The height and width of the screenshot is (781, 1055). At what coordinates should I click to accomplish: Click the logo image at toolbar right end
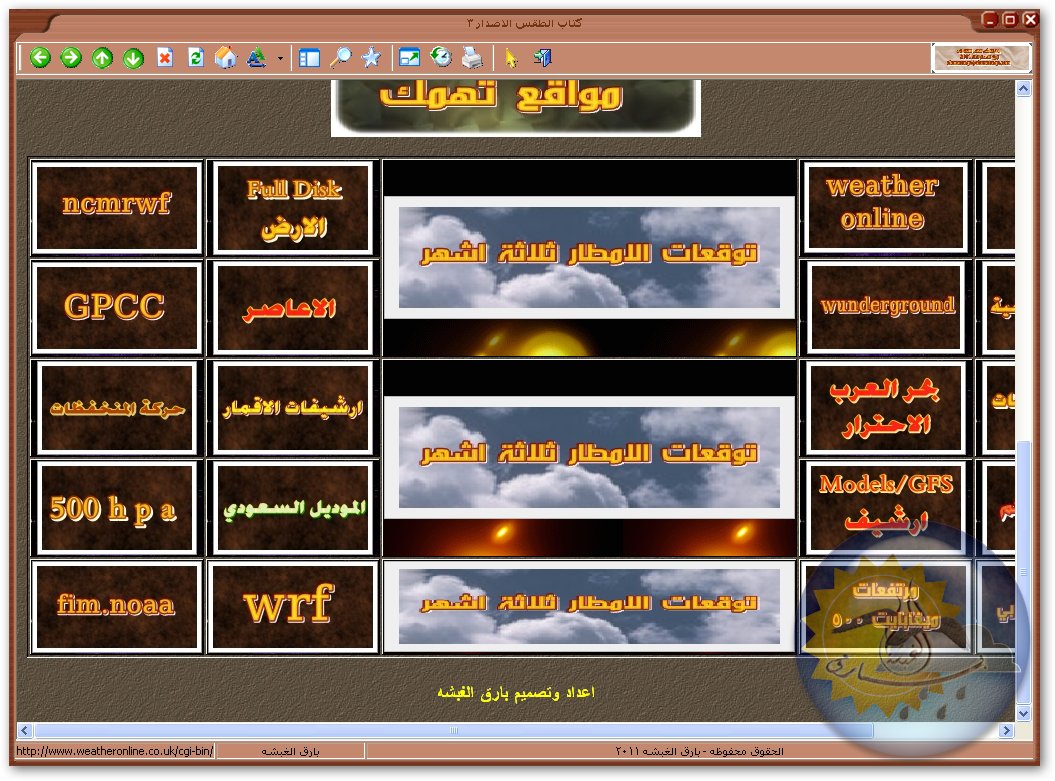pos(981,57)
